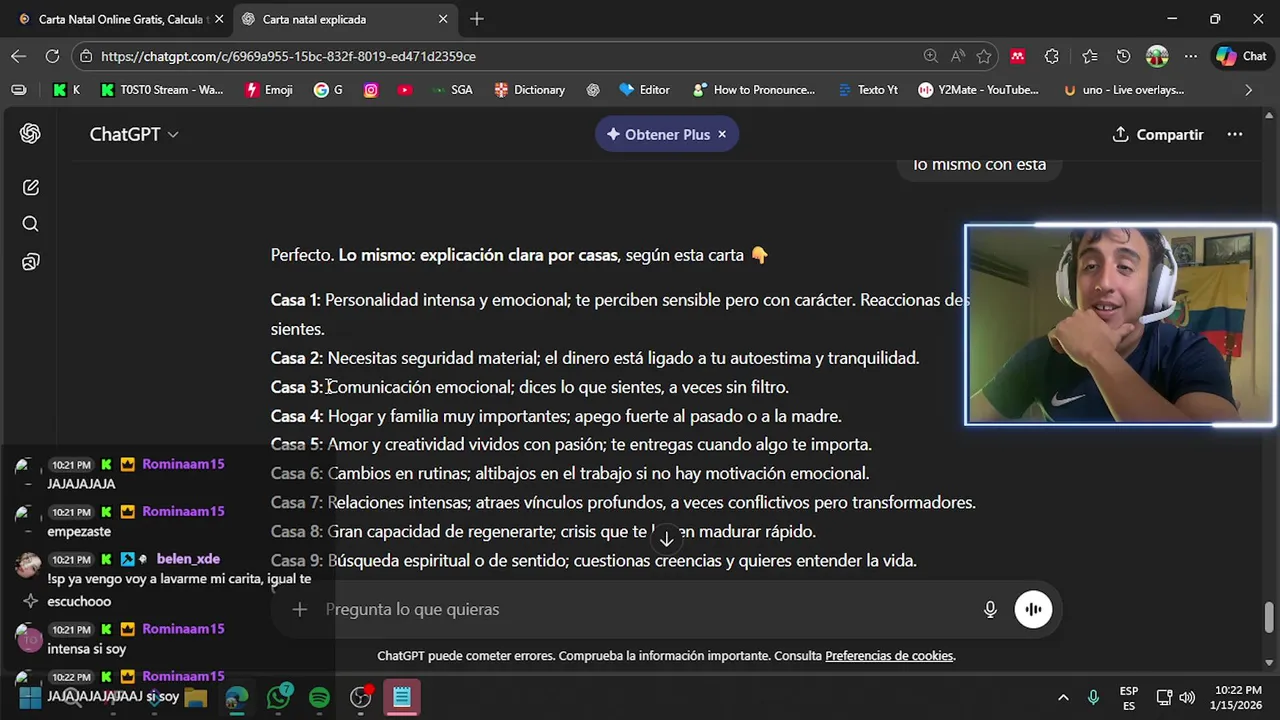Click the ChatGPT logo in the sidebar
Screen dimensions: 1280x720
pyautogui.click(x=30, y=134)
